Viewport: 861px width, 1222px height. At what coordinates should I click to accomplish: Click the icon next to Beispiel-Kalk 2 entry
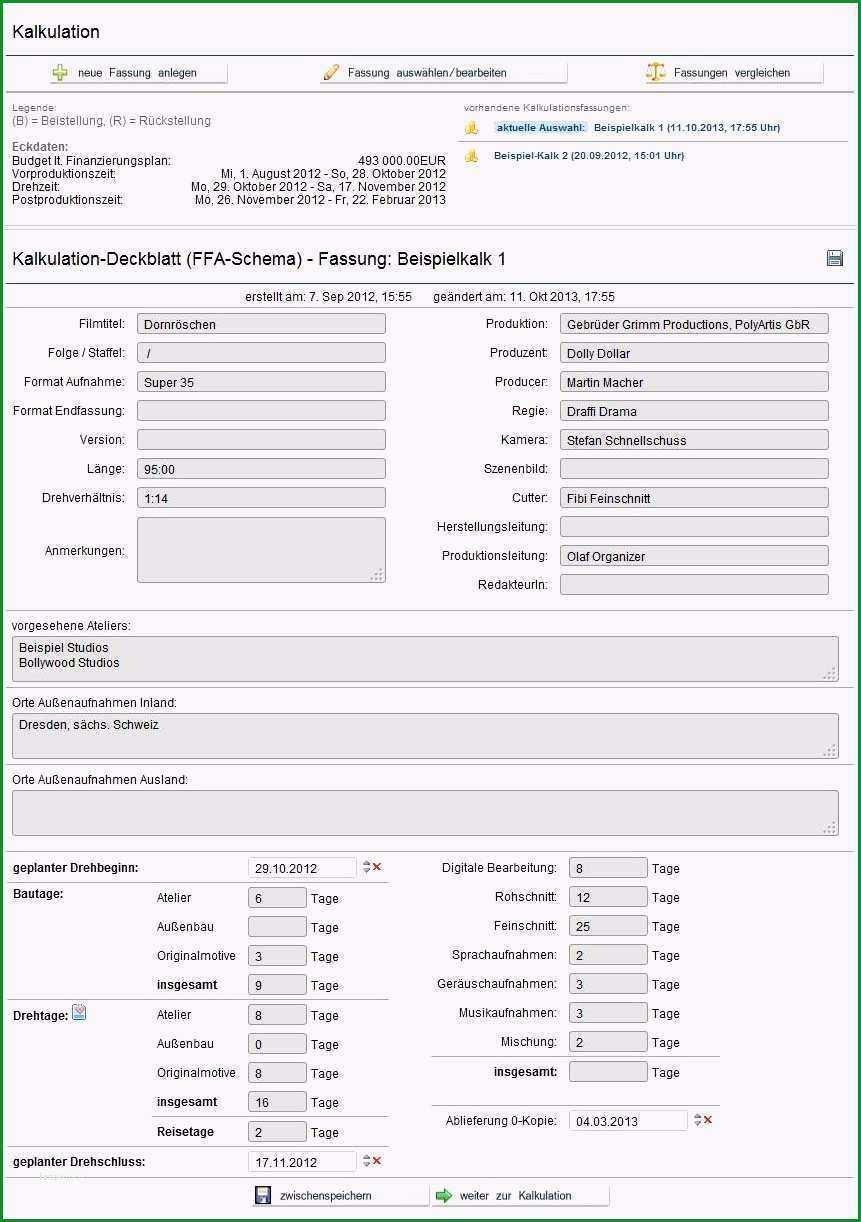[472, 156]
